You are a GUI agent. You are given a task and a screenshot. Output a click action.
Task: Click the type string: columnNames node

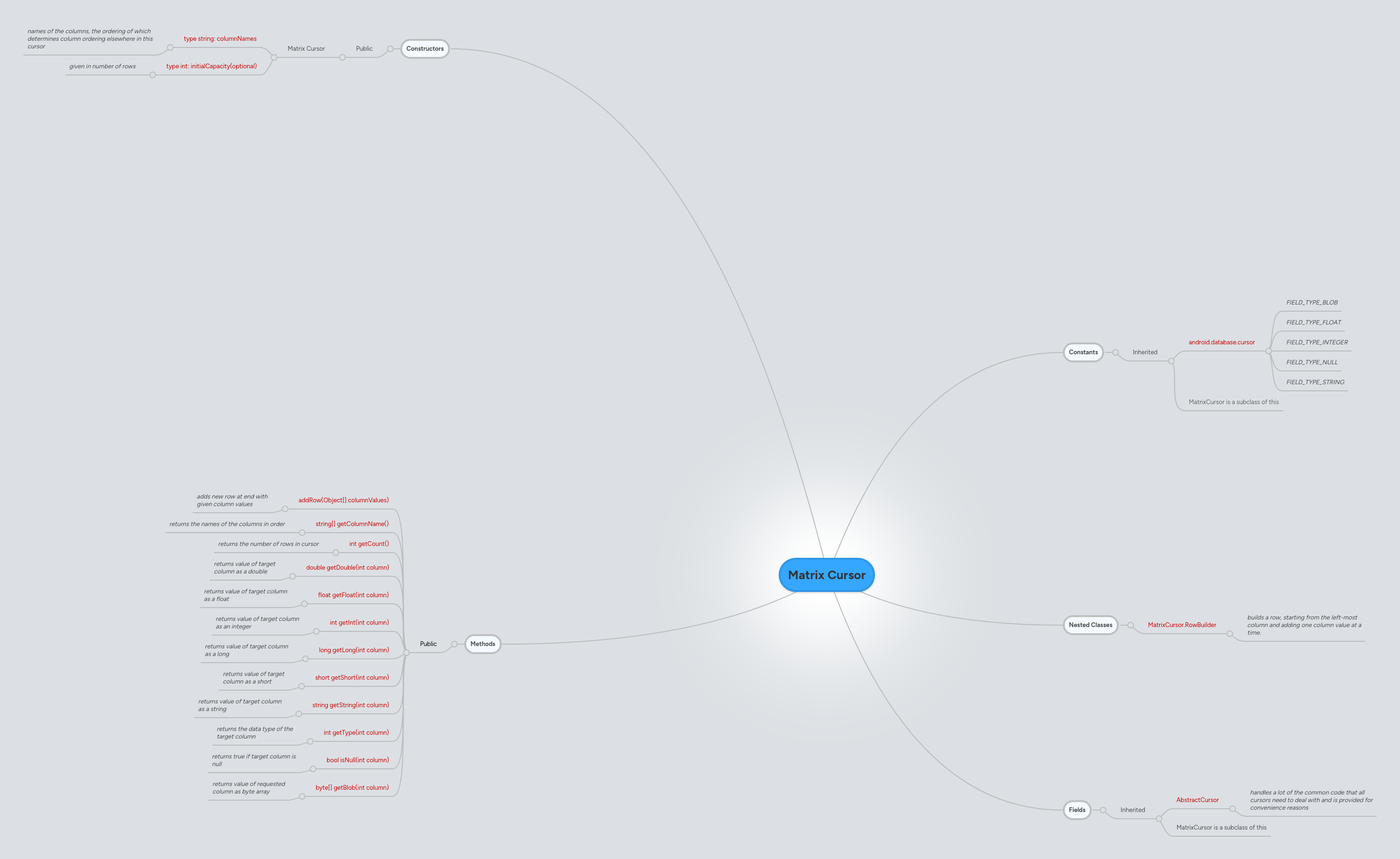[221, 38]
